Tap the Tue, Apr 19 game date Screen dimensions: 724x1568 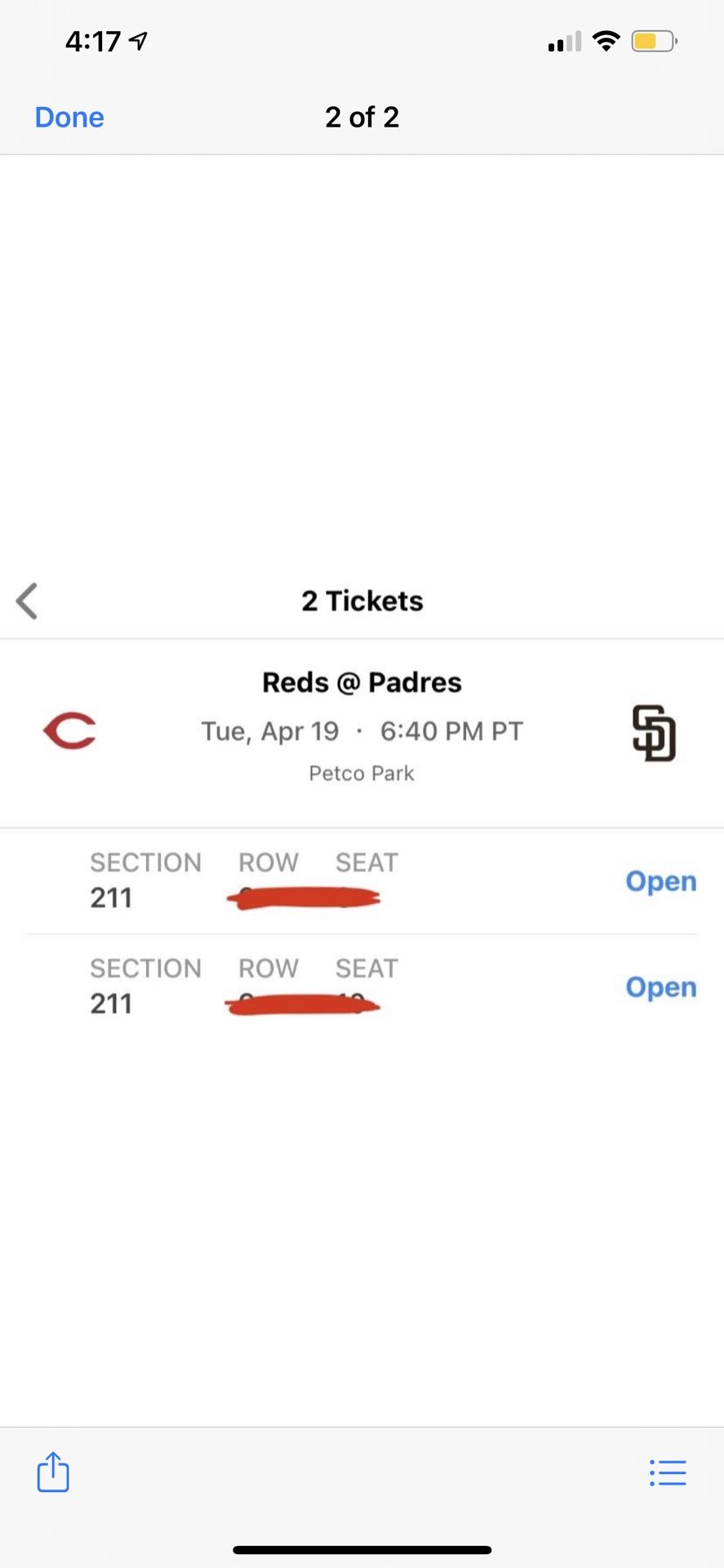(270, 731)
